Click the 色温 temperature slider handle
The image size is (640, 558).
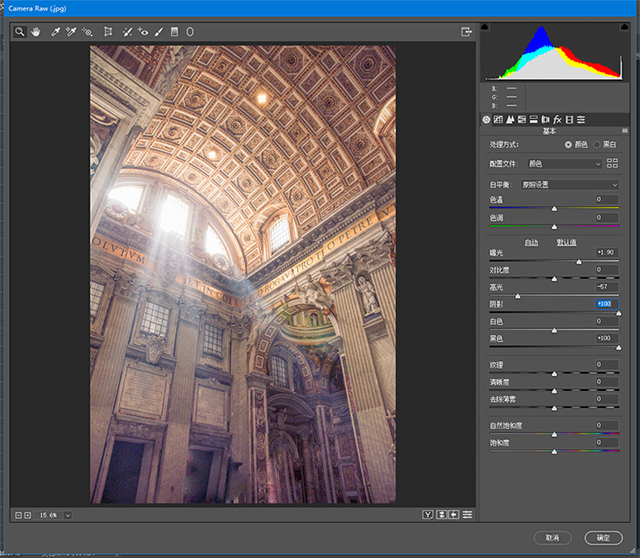[x=554, y=209]
